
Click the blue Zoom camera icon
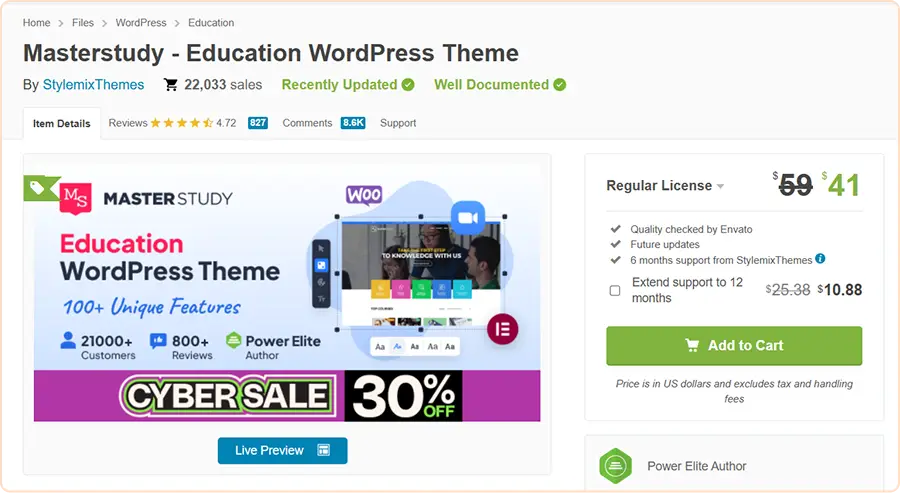pyautogui.click(x=468, y=218)
